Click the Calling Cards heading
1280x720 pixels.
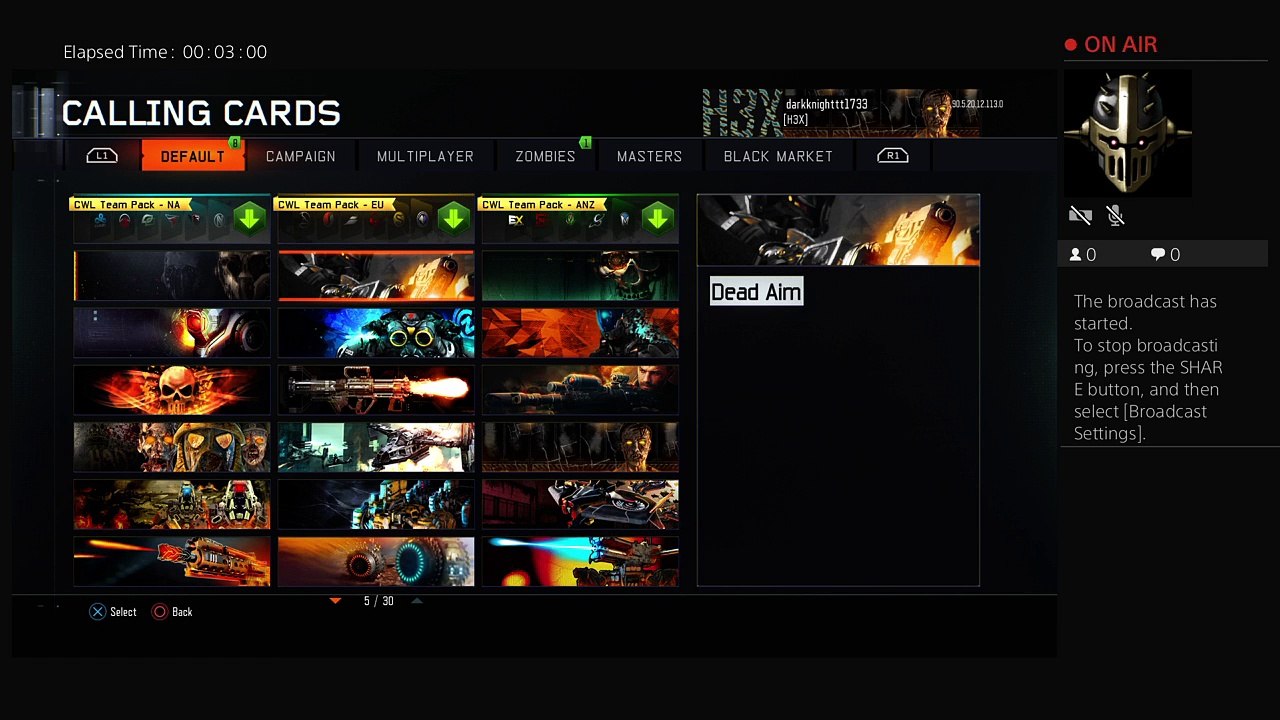[x=201, y=113]
